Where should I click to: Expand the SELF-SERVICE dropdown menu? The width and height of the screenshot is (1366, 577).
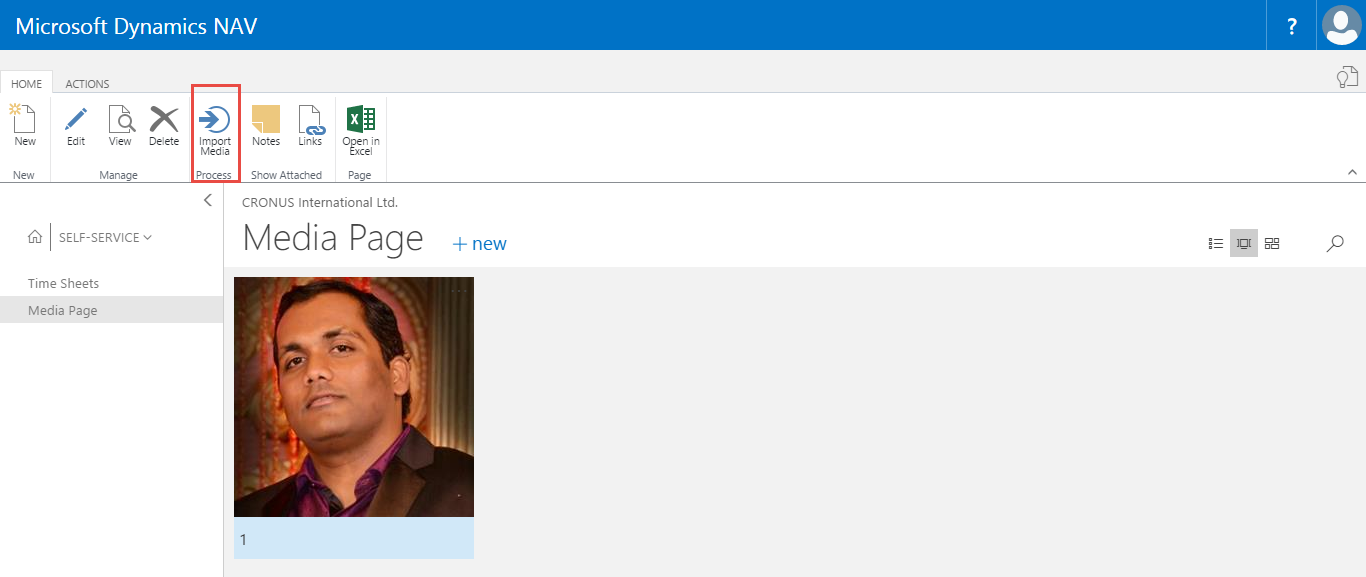tap(106, 238)
